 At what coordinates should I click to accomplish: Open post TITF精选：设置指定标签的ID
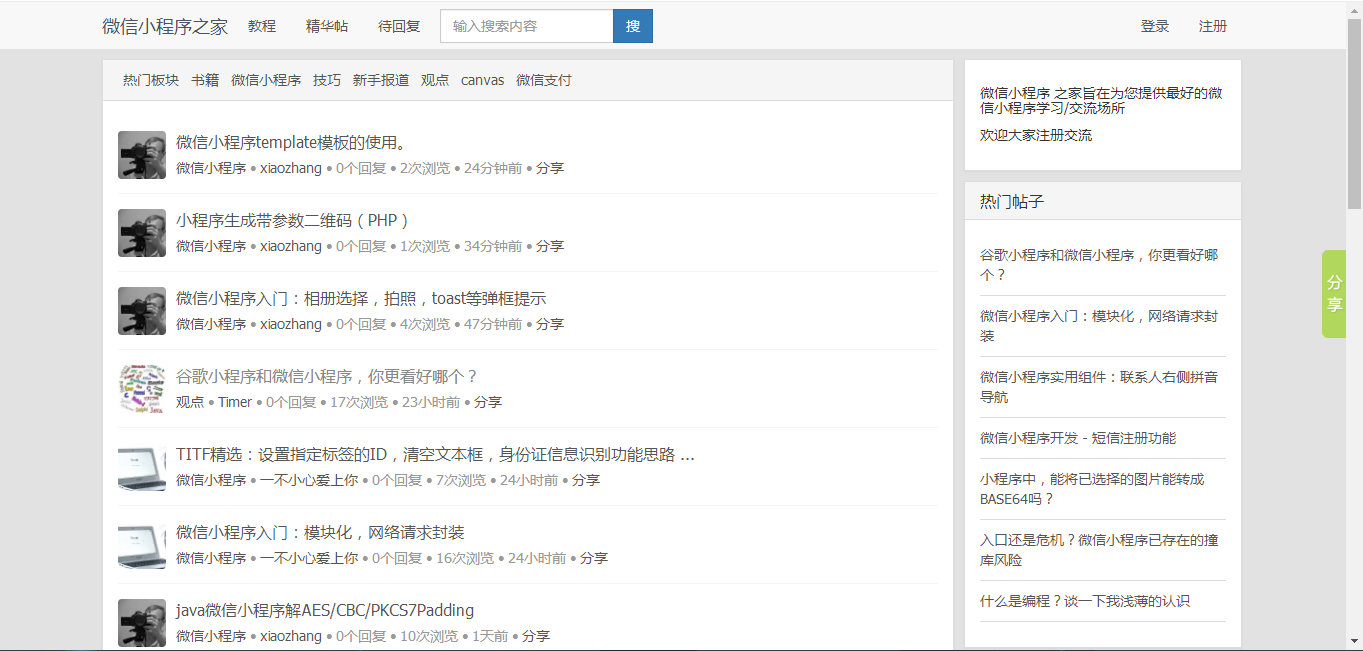(x=435, y=454)
